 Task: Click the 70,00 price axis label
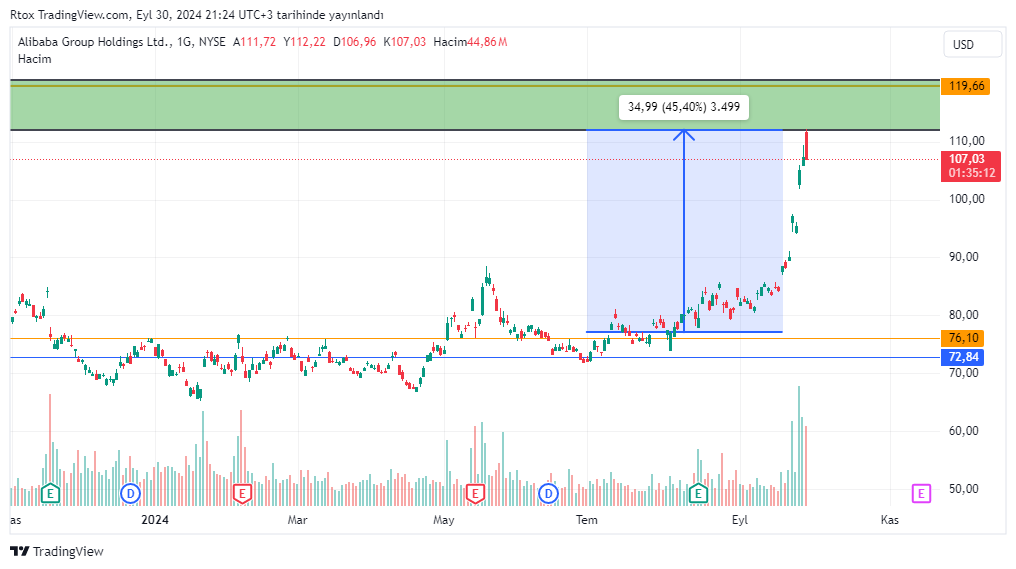pos(964,373)
